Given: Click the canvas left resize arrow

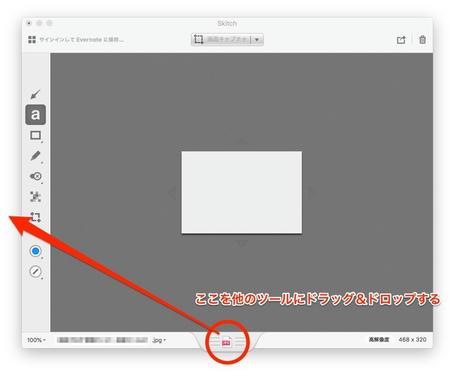Looking at the screenshot, I should click(x=172, y=192).
